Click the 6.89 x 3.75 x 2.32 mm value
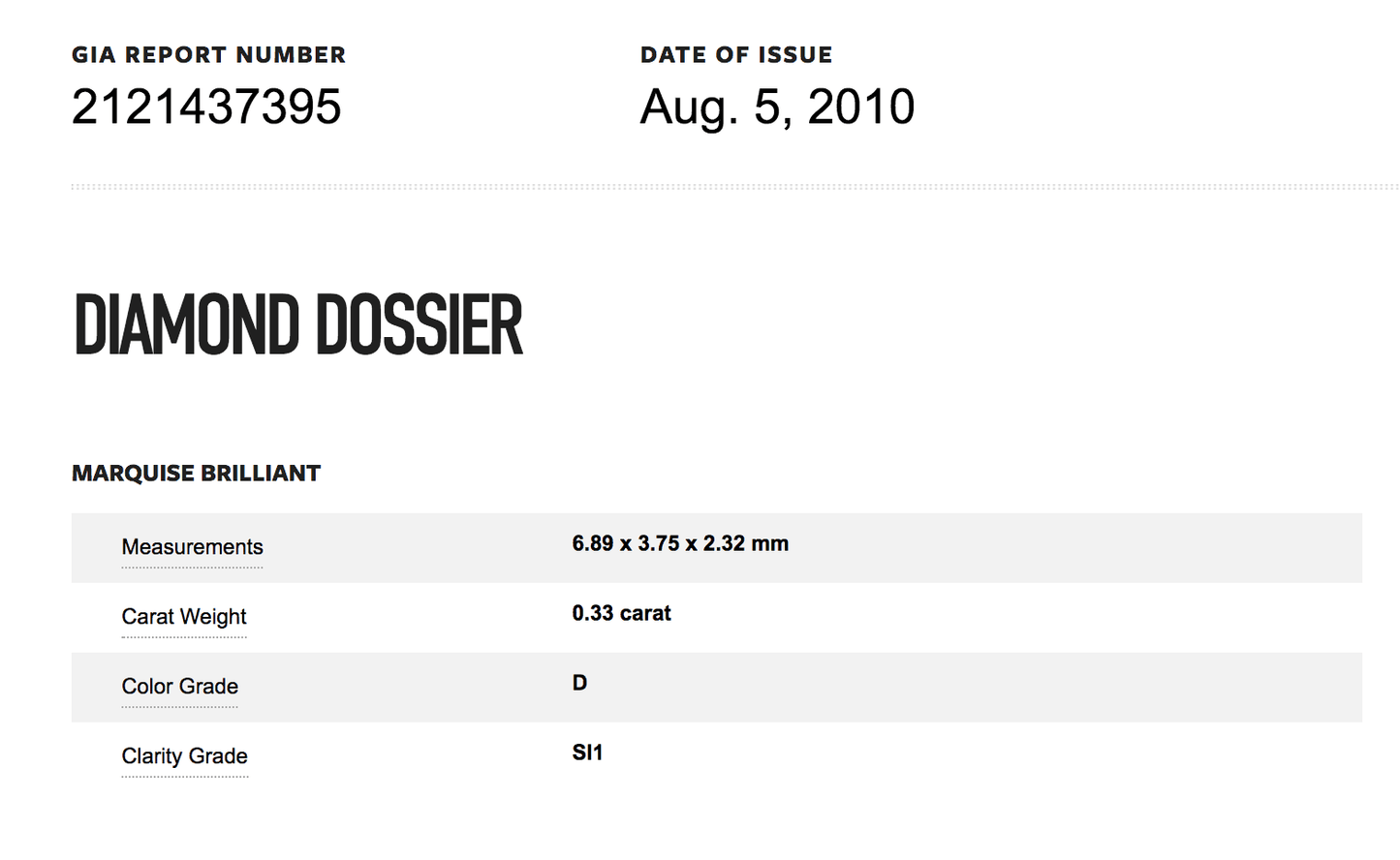 (680, 543)
